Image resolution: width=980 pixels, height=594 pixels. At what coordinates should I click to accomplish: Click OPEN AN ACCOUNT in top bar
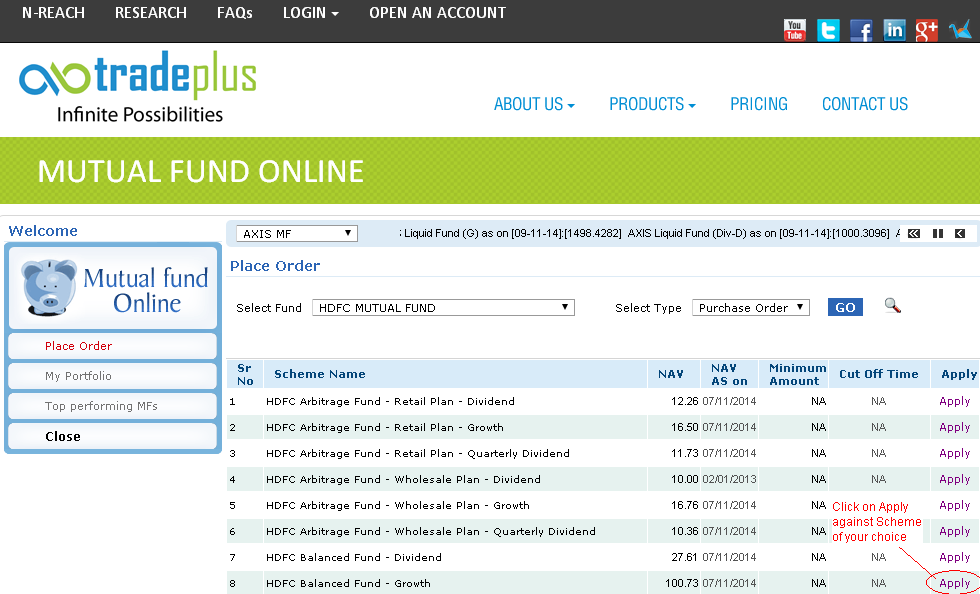tap(438, 13)
